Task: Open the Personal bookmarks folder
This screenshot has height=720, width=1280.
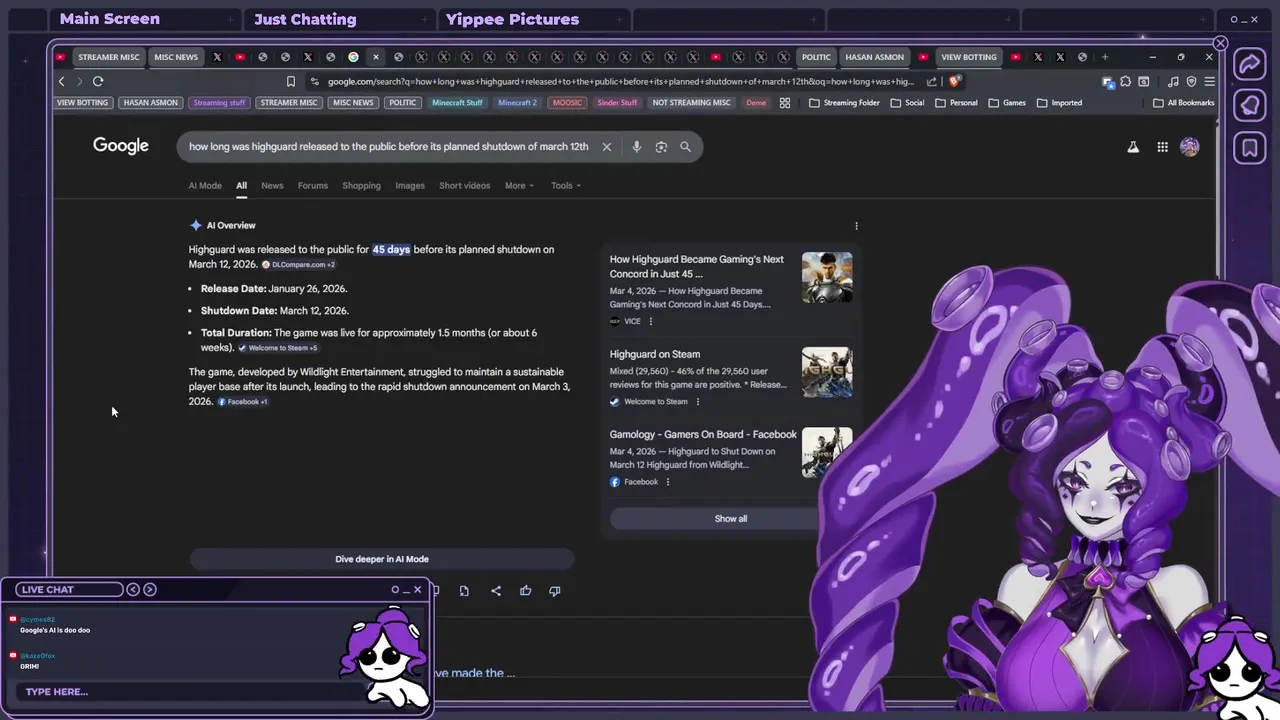Action: (956, 103)
